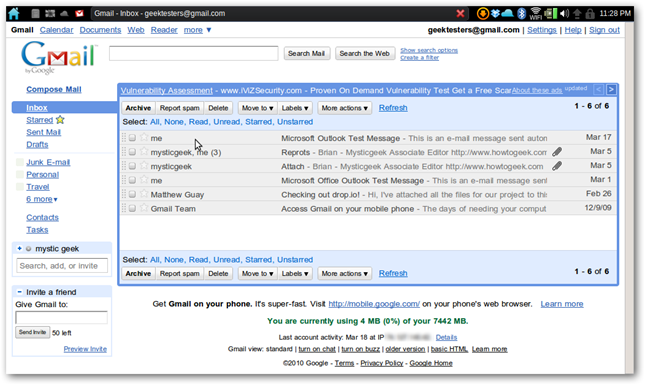Click the Send Invite button

32,332
